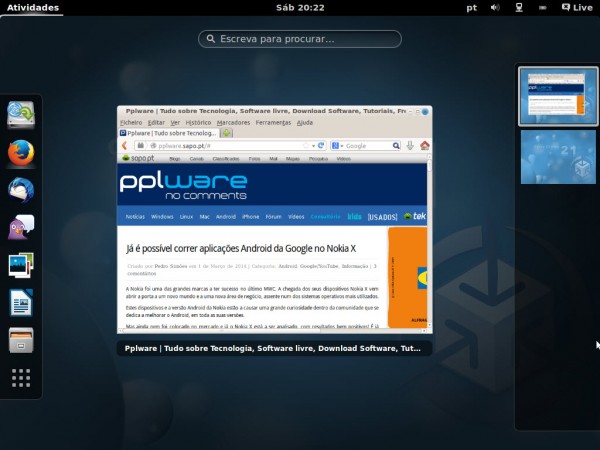Click author link Pedro Simões
The width and height of the screenshot is (600, 450).
point(171,266)
